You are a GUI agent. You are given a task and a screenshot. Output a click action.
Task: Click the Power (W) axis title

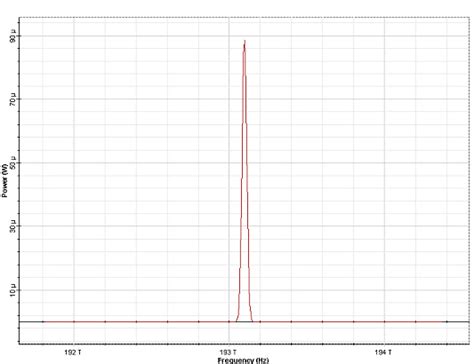pos(5,182)
